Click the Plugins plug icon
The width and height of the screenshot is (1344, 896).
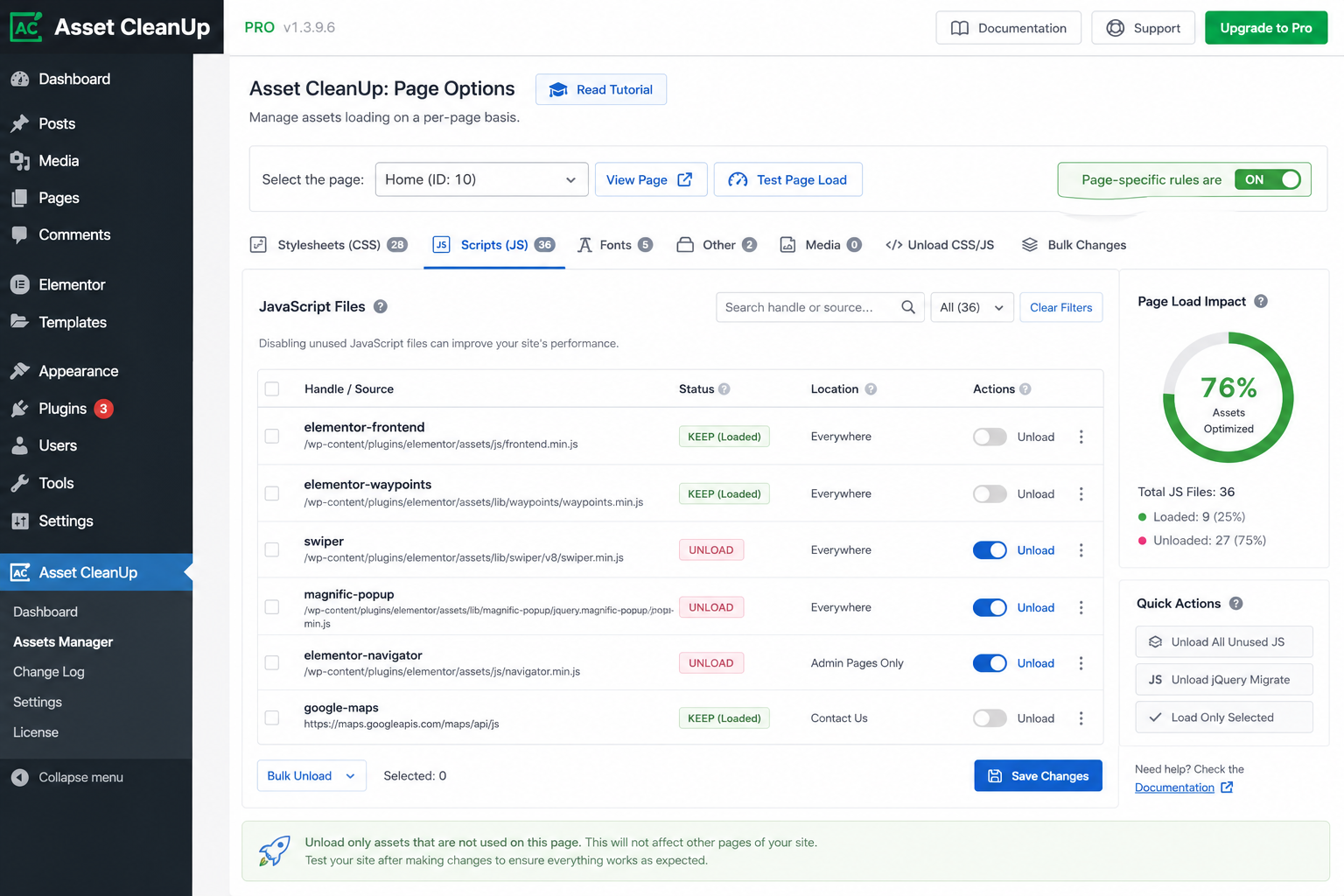pos(20,409)
